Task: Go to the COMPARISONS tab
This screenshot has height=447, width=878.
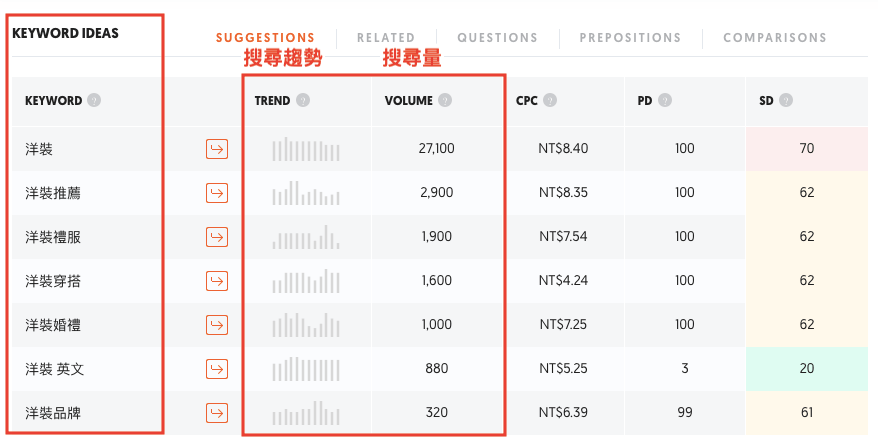Action: pos(775,38)
